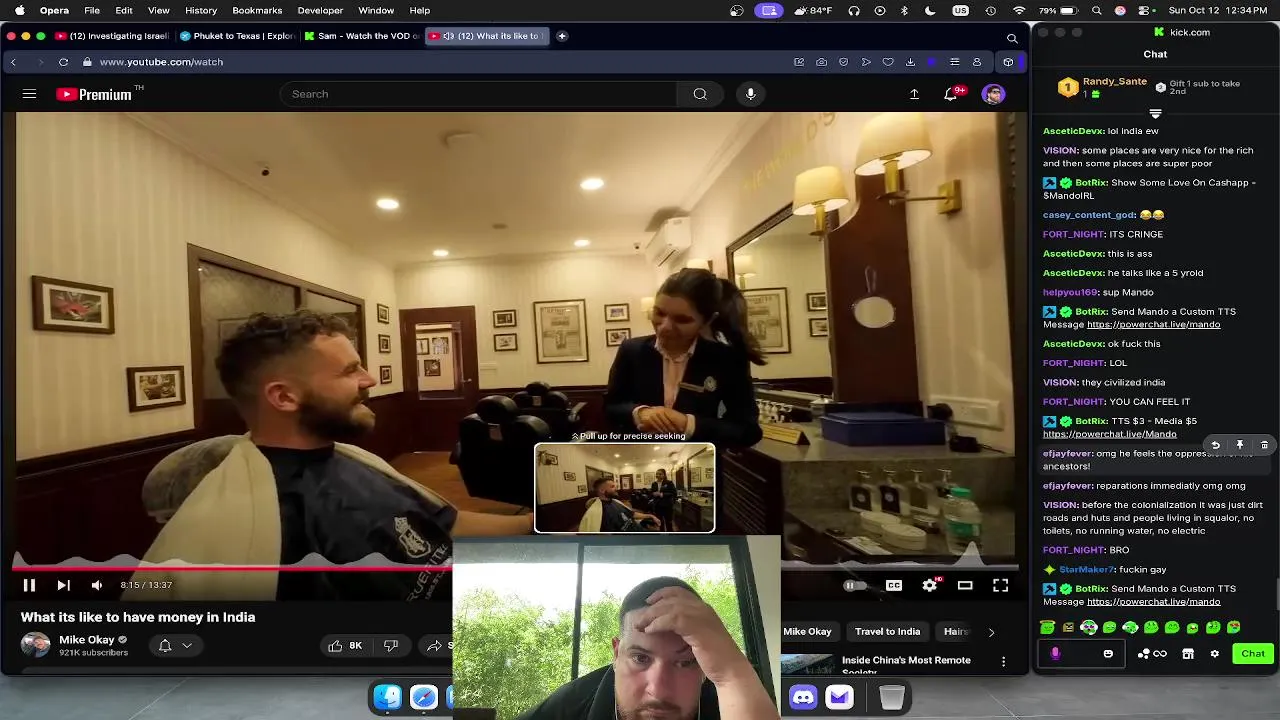
Task: Click the seek preview thumbnail
Action: tap(625, 488)
